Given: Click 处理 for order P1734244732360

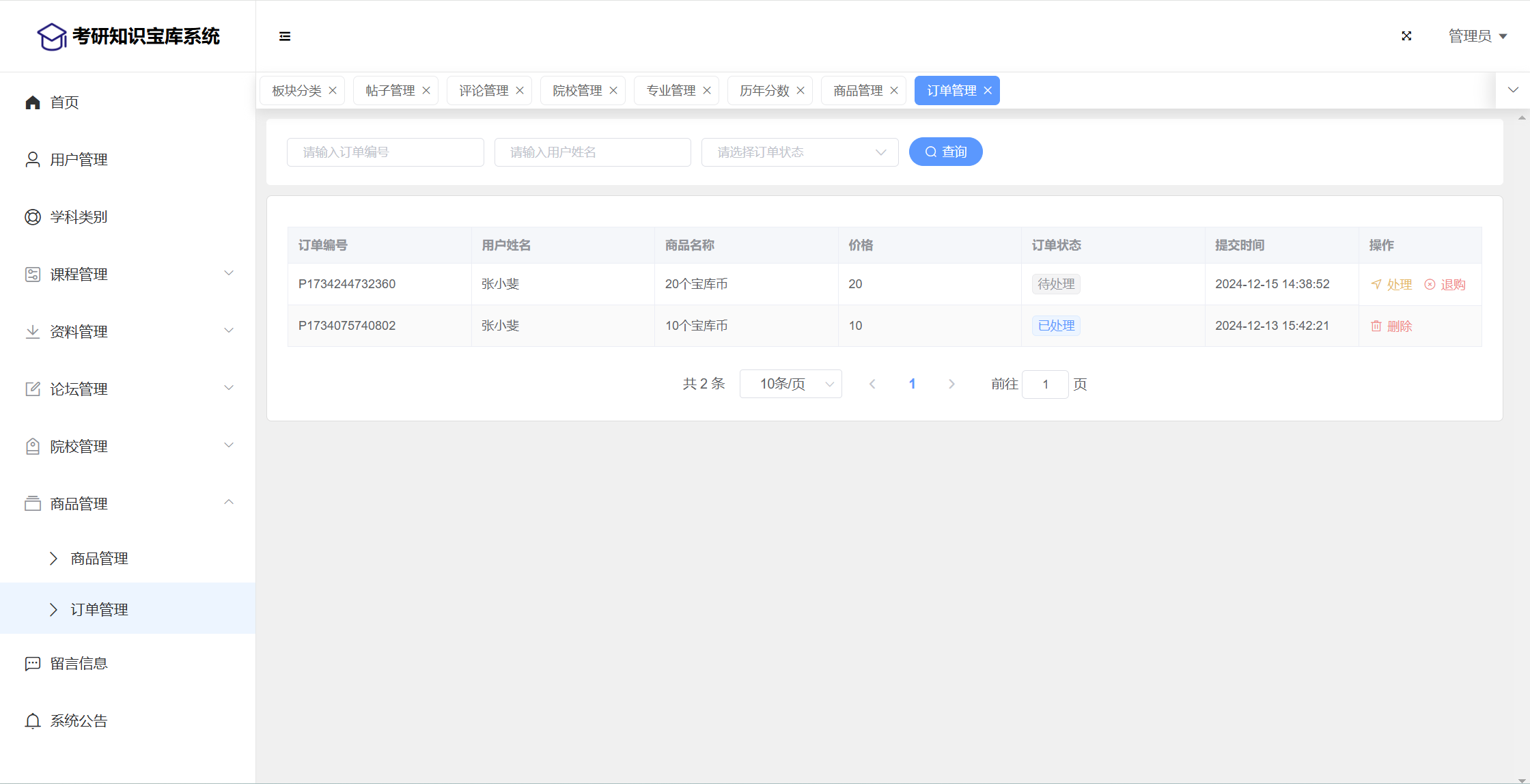Looking at the screenshot, I should click(1391, 285).
